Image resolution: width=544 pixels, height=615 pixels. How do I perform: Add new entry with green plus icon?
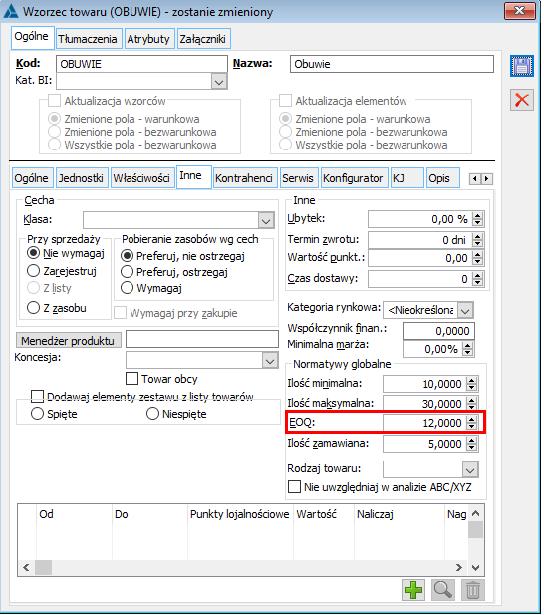[x=413, y=590]
